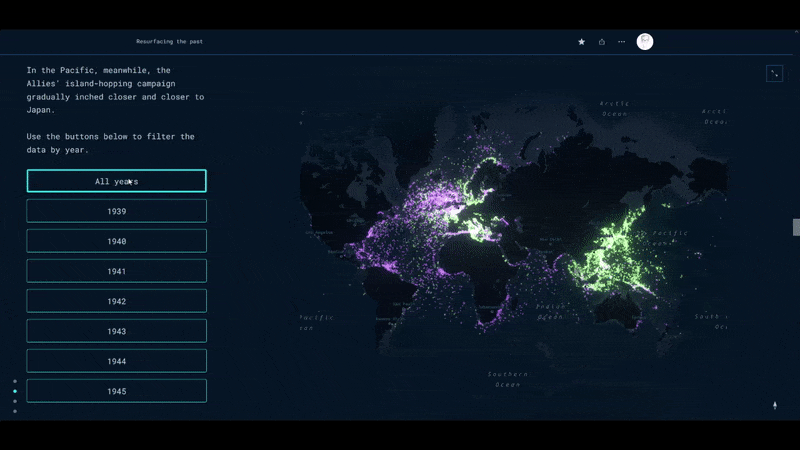Screen dimensions: 800x450
Task: Click the Indian Ocean map label
Action: pos(551,311)
